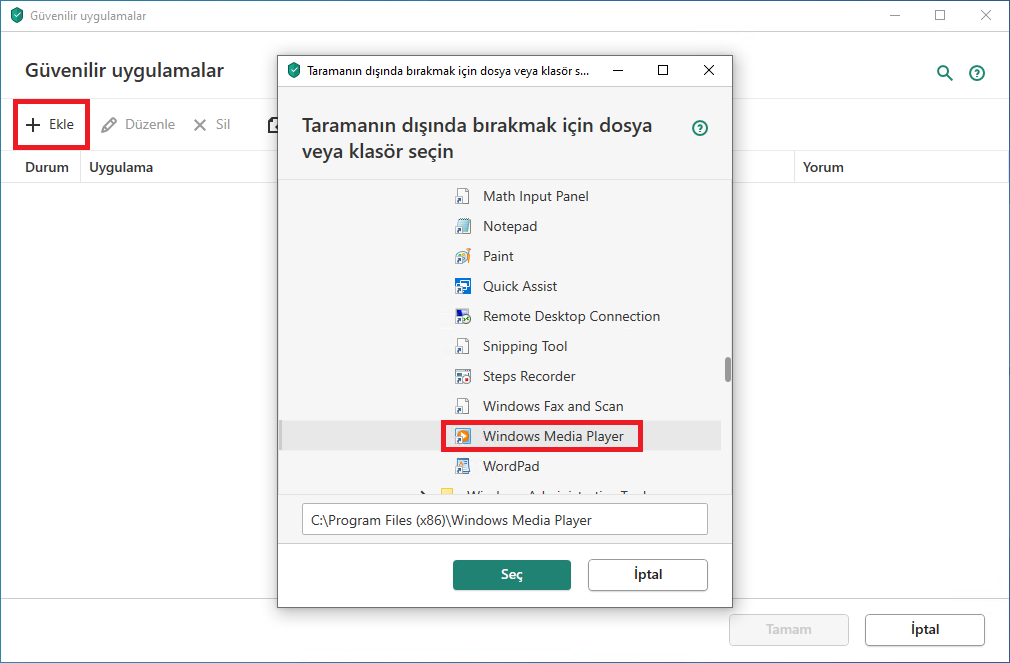Screen dimensions: 1010x663
Task: Click the Snipping Tool icon
Action: [462, 346]
